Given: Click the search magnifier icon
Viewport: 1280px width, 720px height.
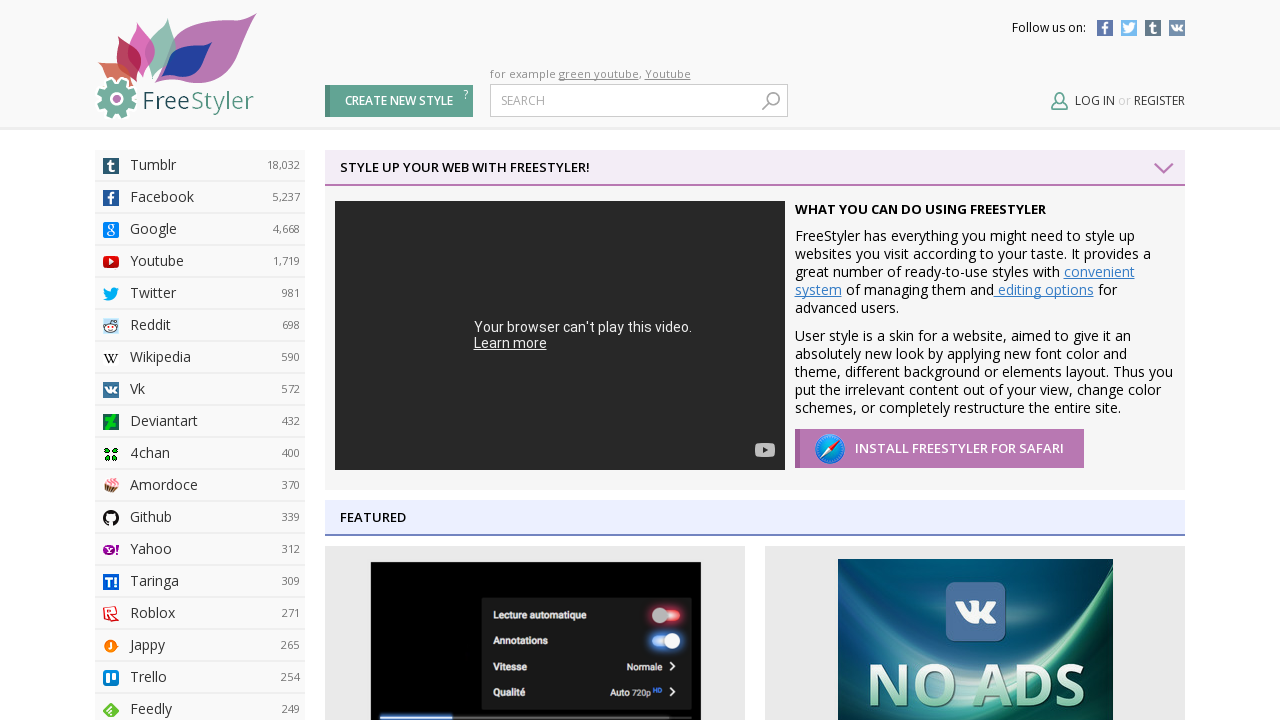Looking at the screenshot, I should tap(770, 101).
